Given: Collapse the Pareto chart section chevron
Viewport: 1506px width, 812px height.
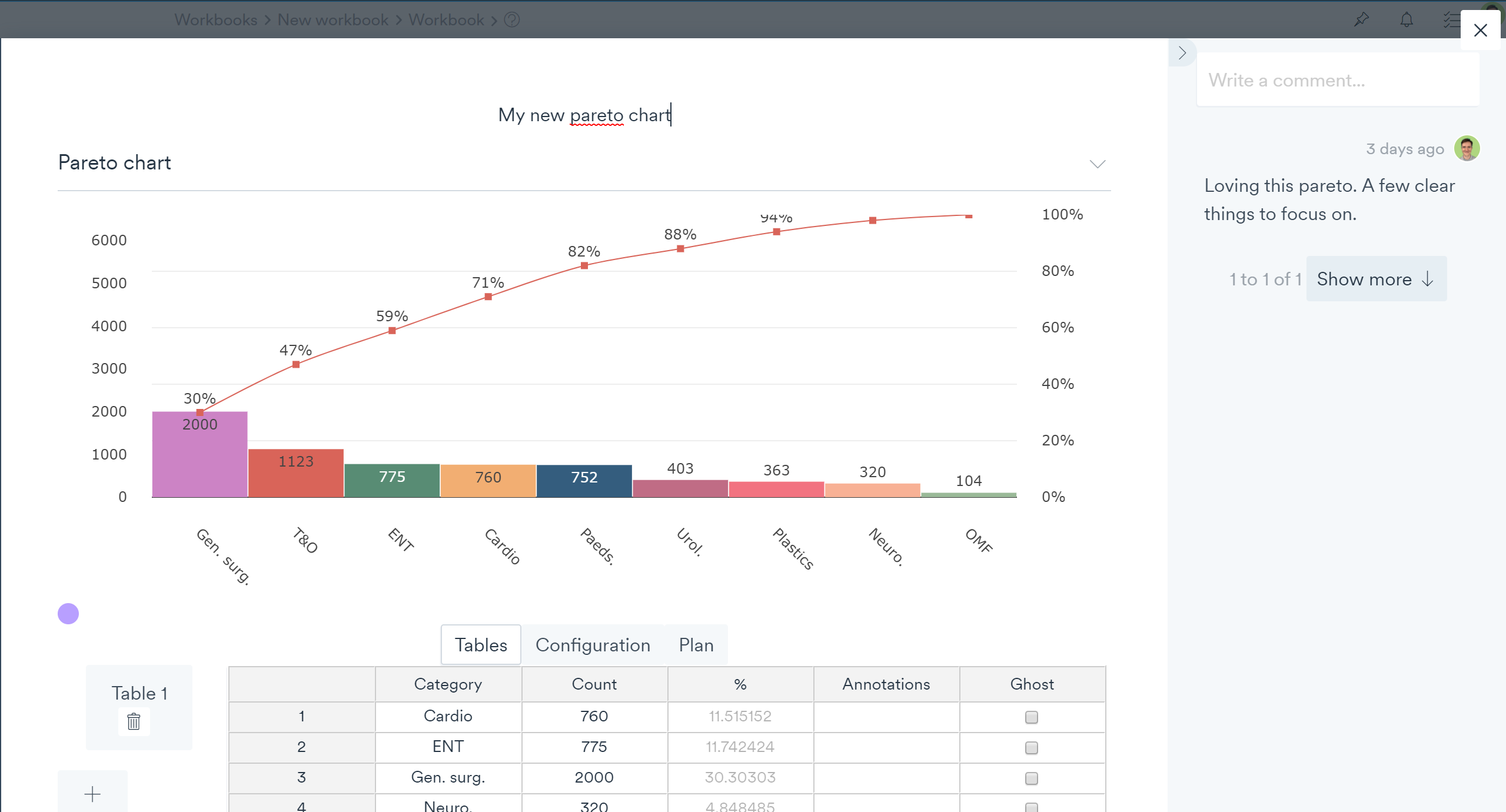Looking at the screenshot, I should coord(1097,164).
